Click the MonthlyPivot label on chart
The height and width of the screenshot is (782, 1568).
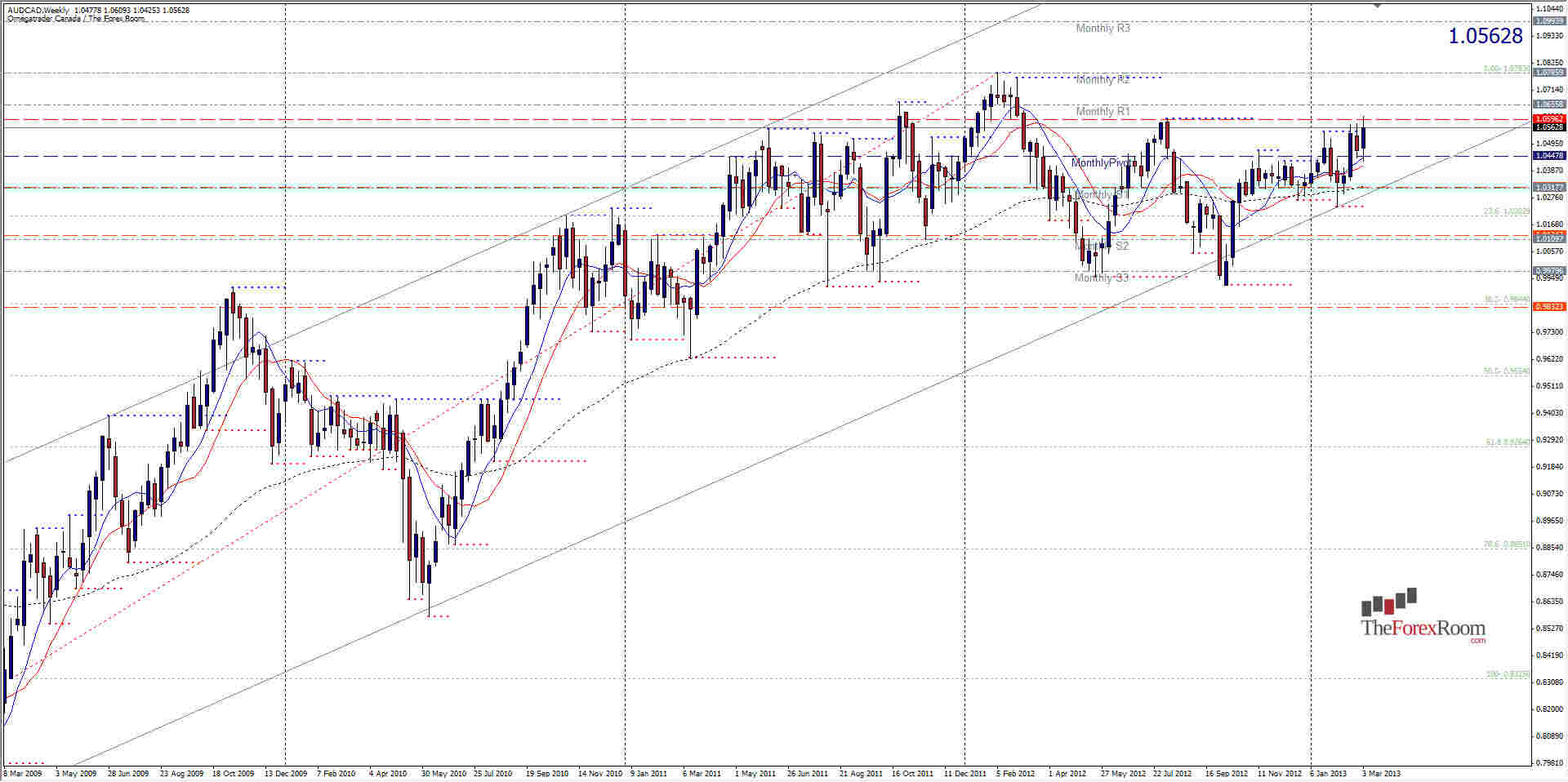point(1102,163)
